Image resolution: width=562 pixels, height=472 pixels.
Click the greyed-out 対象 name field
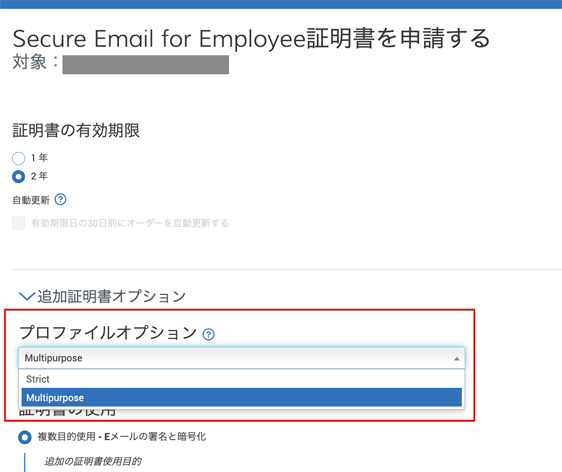point(146,65)
